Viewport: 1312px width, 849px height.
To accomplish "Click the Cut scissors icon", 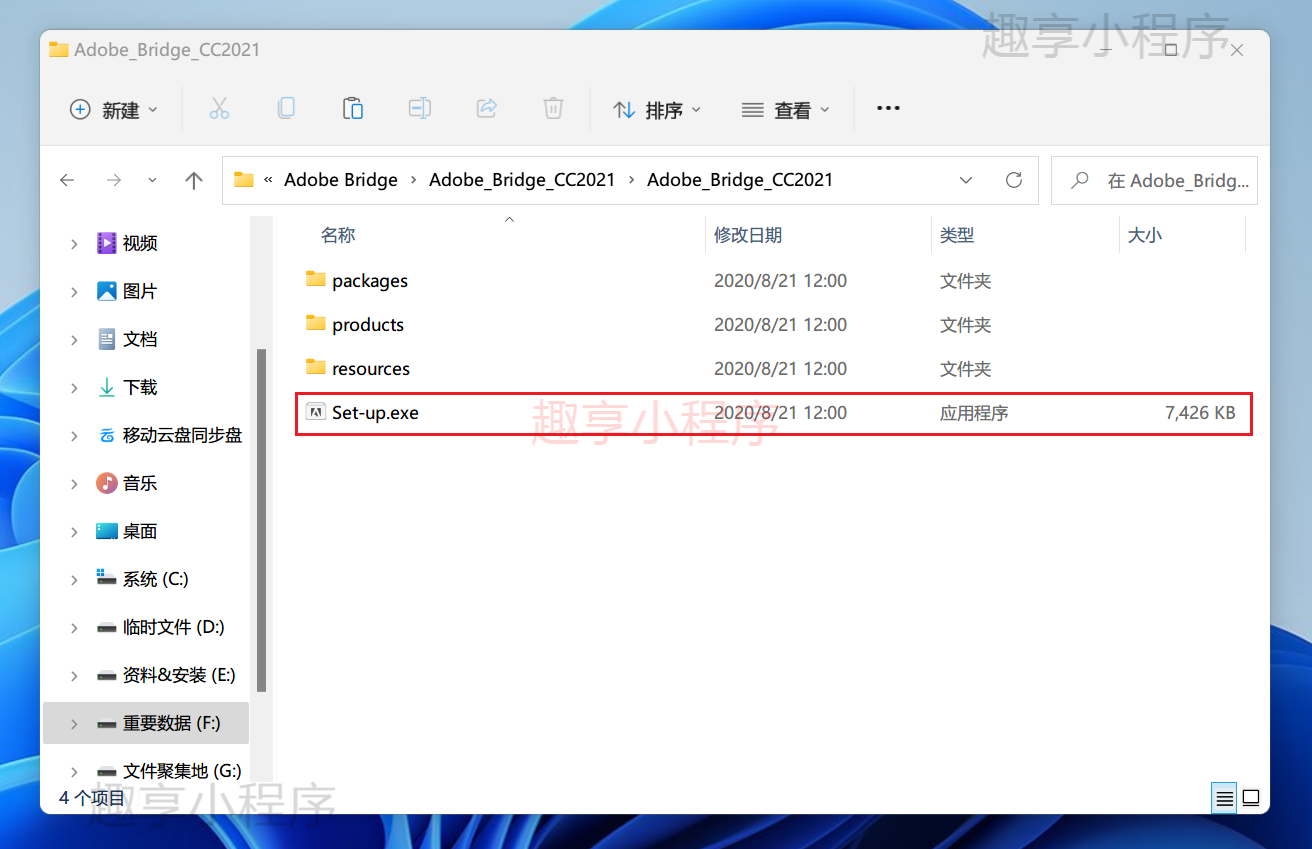I will [x=219, y=109].
